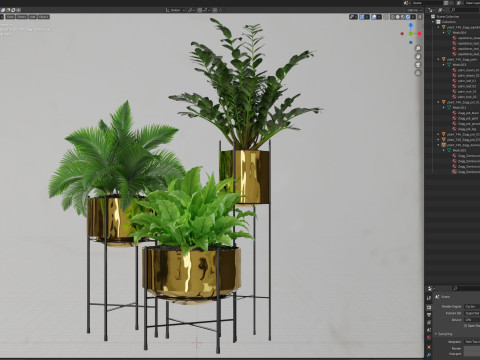Open object type visibility popover
Viewport: 480px width, 360px height.
(353, 17)
